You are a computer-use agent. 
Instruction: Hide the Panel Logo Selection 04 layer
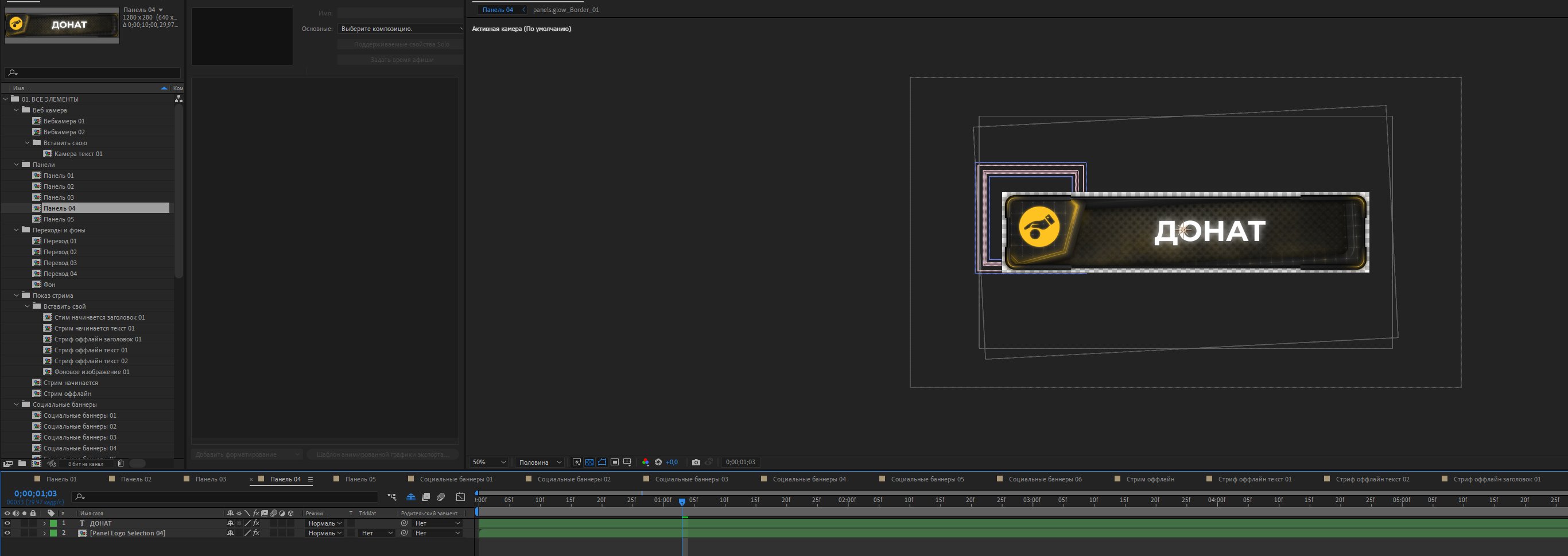point(7,534)
